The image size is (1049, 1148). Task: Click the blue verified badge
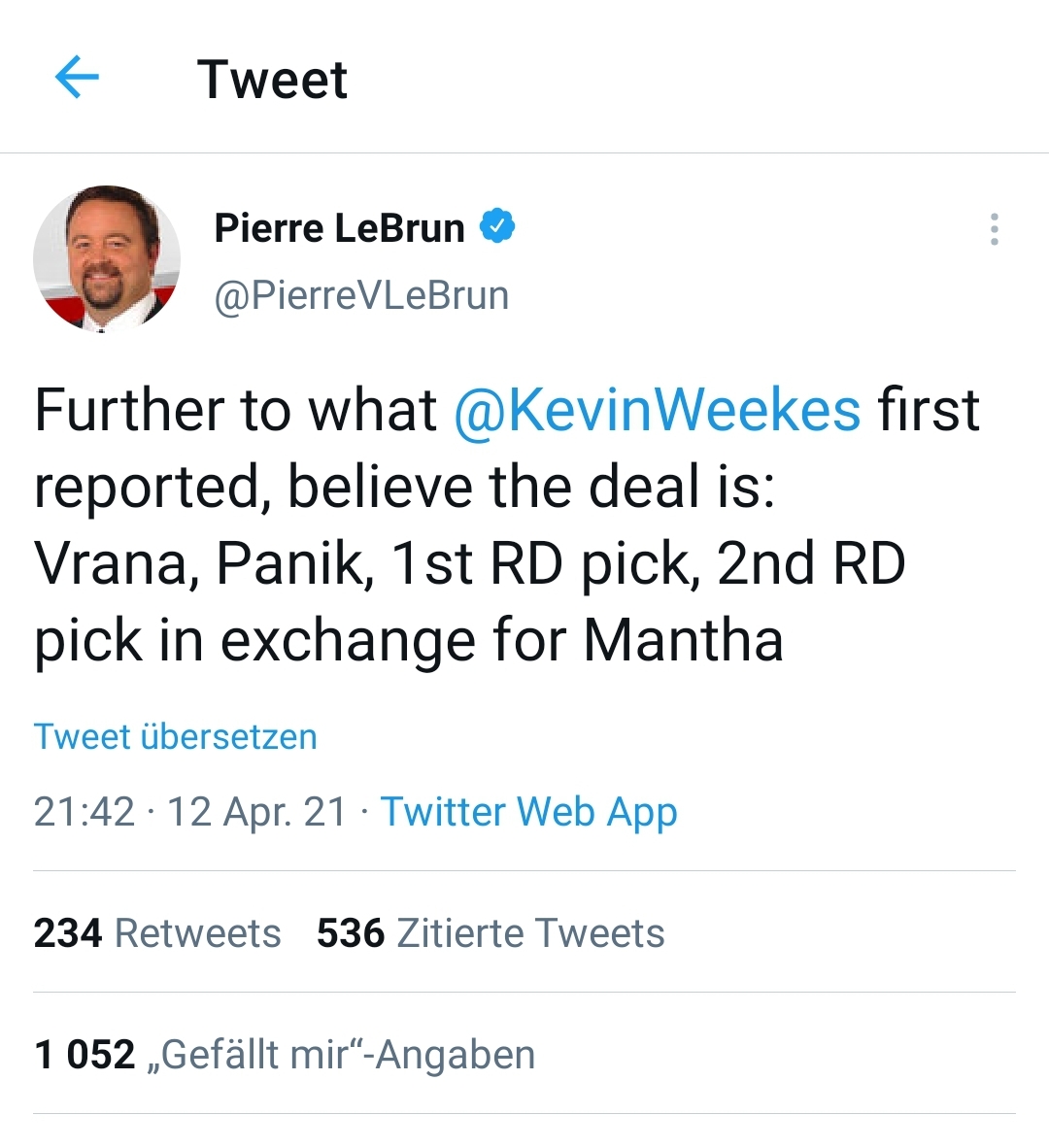pyautogui.click(x=498, y=227)
